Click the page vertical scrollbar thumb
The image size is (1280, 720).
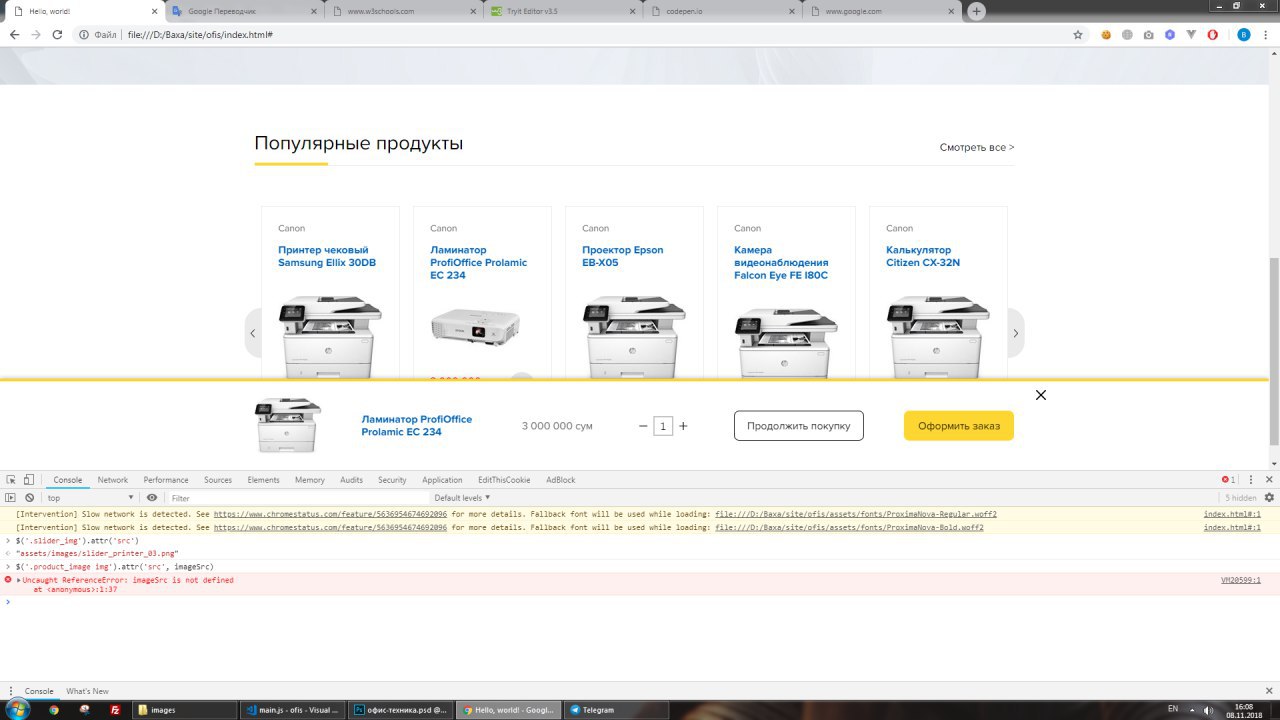[x=1274, y=352]
